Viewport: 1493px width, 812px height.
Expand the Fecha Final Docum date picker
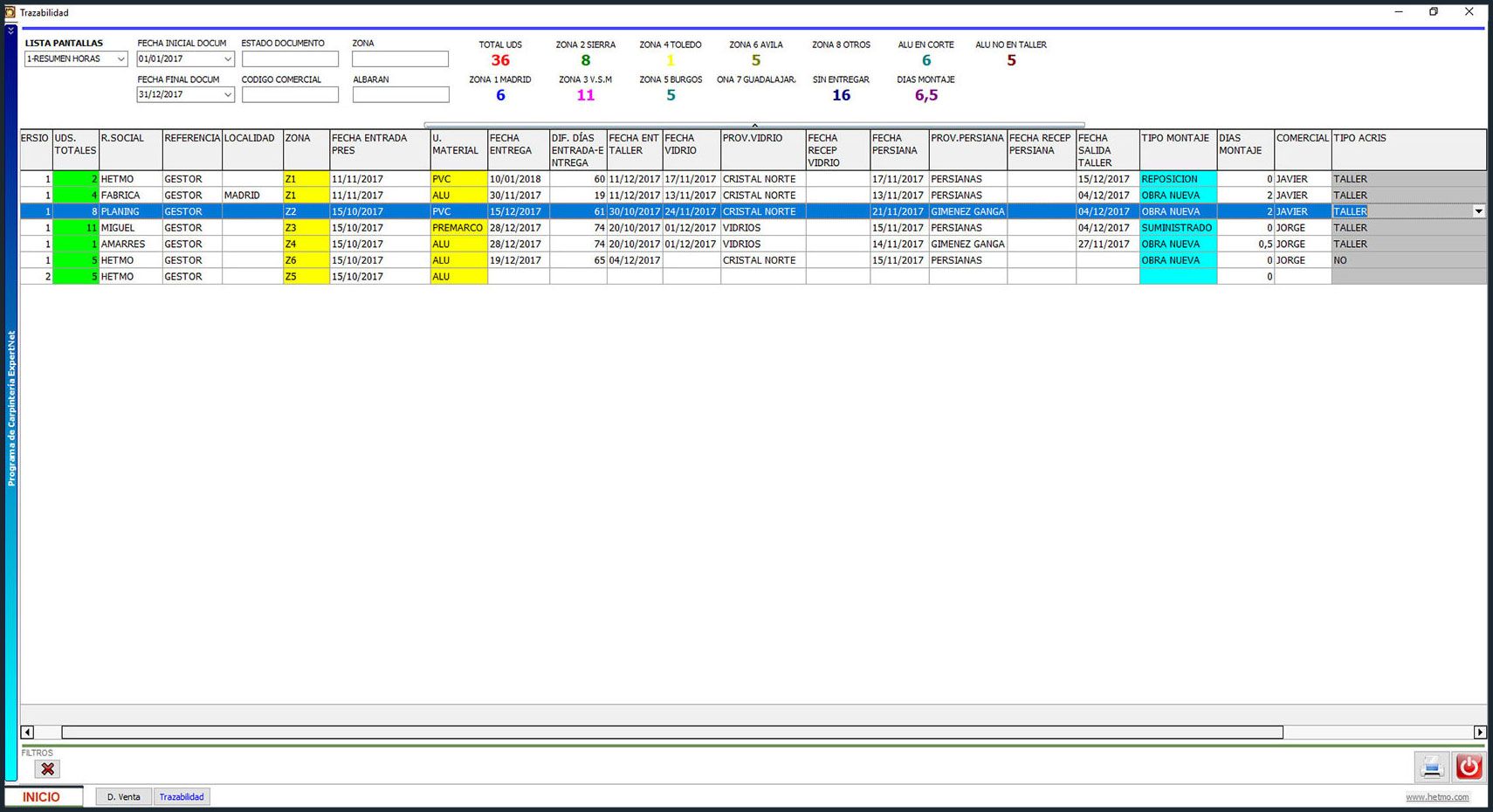tap(227, 95)
